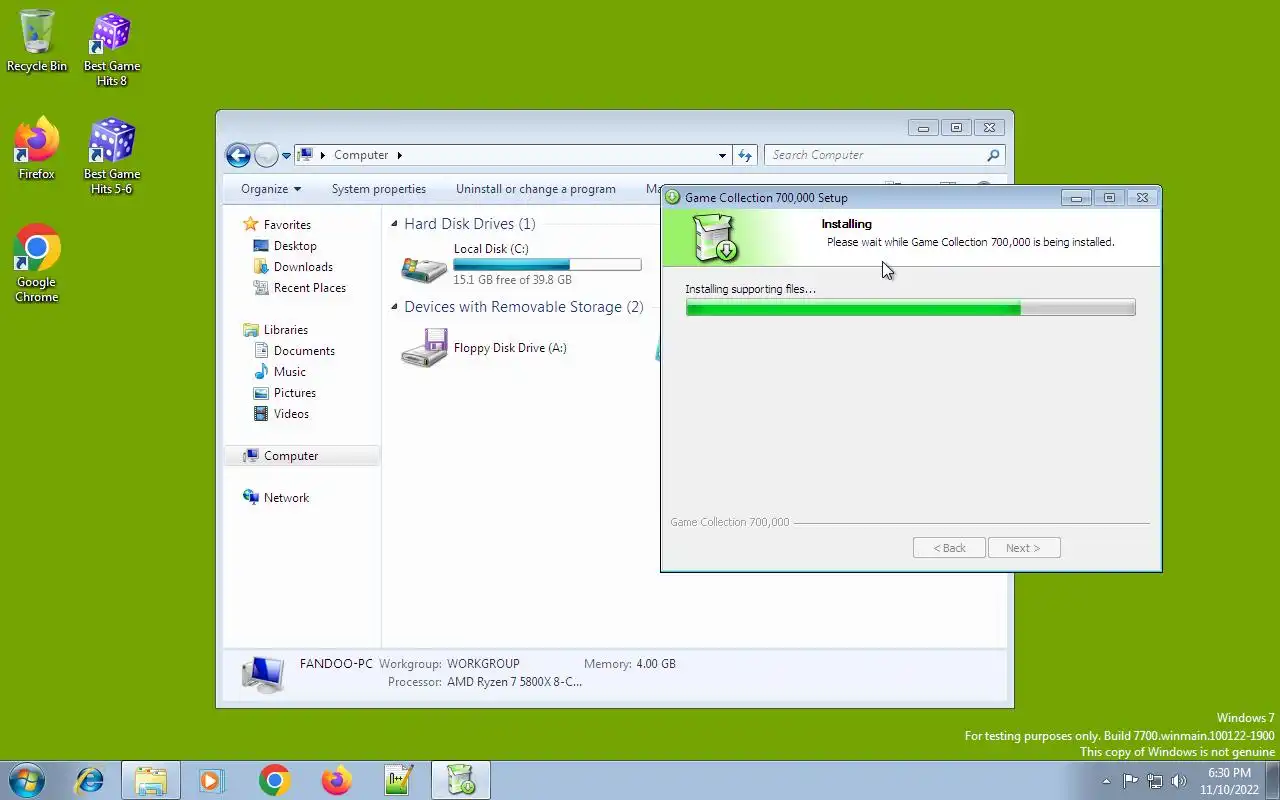Image resolution: width=1280 pixels, height=800 pixels.
Task: Open the Music library
Action: click(x=290, y=372)
